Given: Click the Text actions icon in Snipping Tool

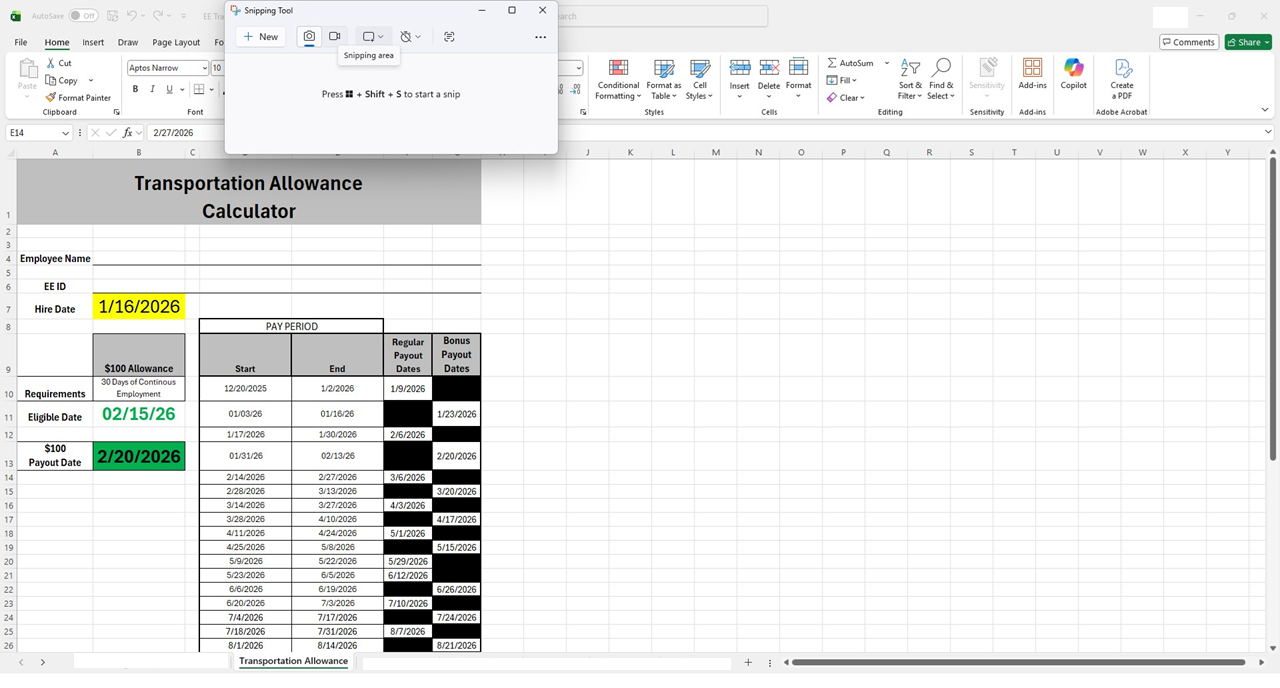Looking at the screenshot, I should pos(449,36).
